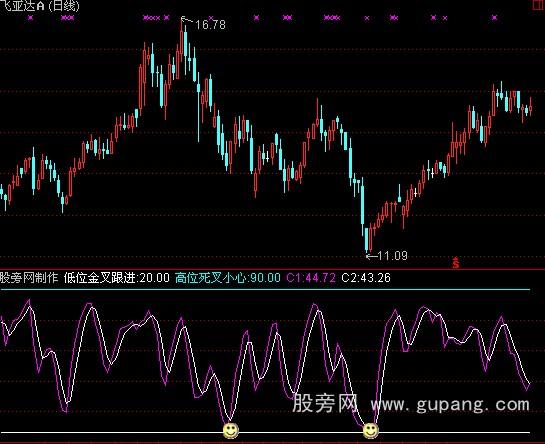Click the white 20 oversold baseline

[x=265, y=433]
